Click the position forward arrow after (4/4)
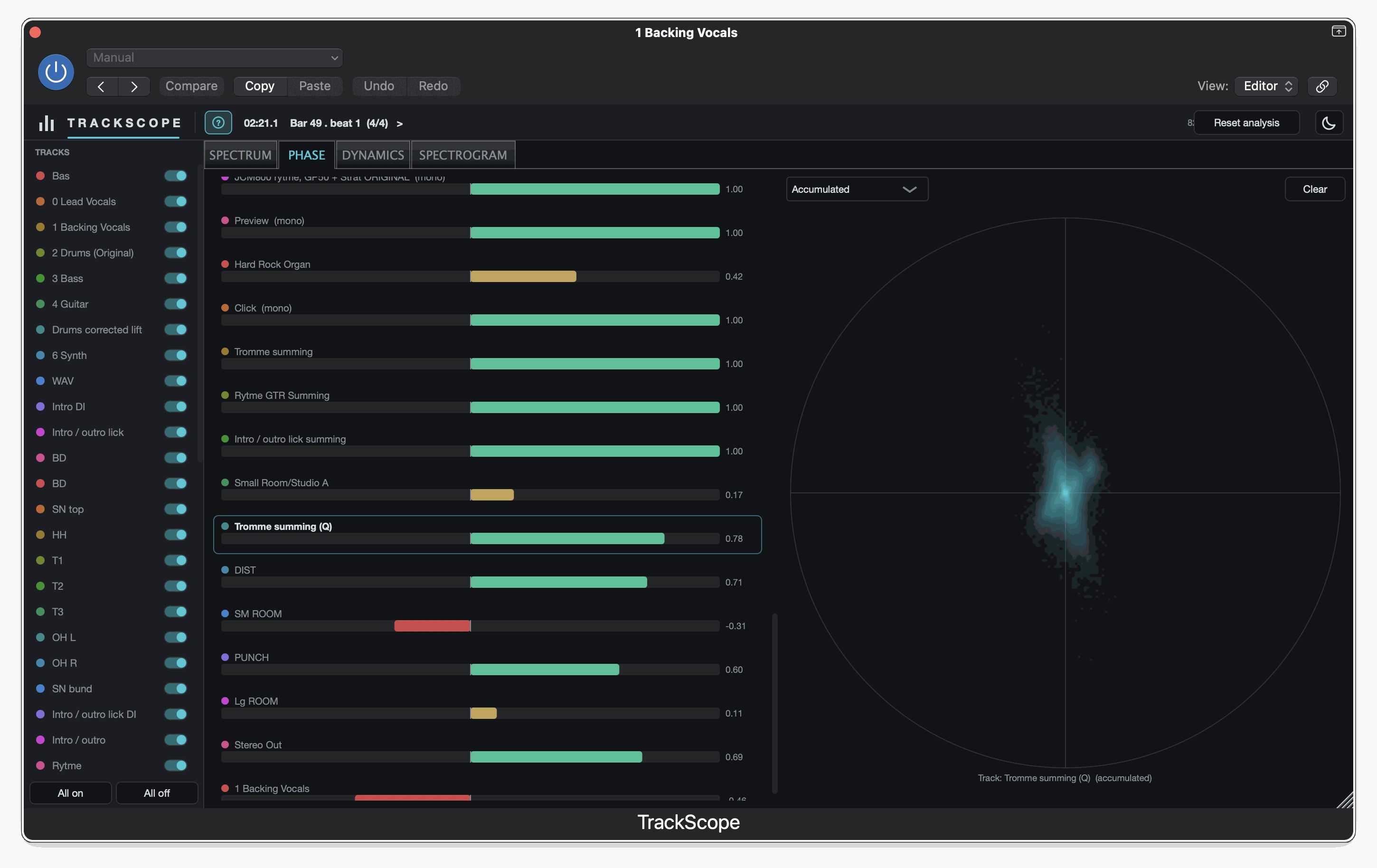Screen dimensions: 1377x868 [x=400, y=123]
